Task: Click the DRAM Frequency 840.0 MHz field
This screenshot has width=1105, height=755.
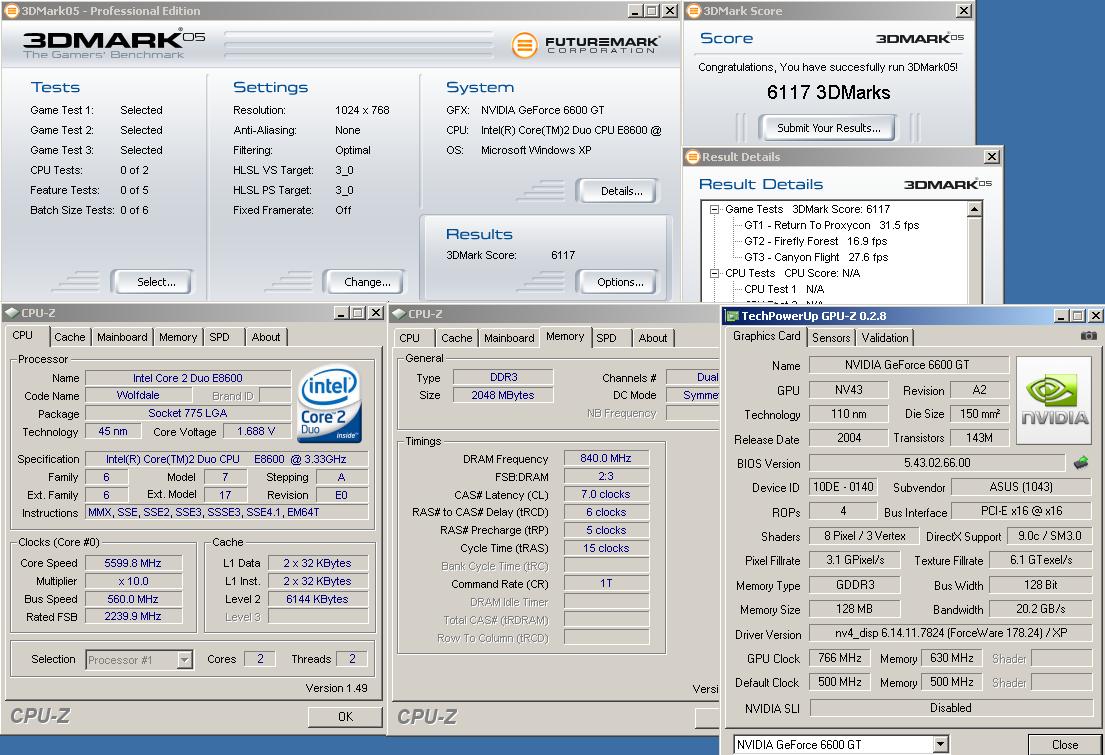Action: pyautogui.click(x=606, y=458)
